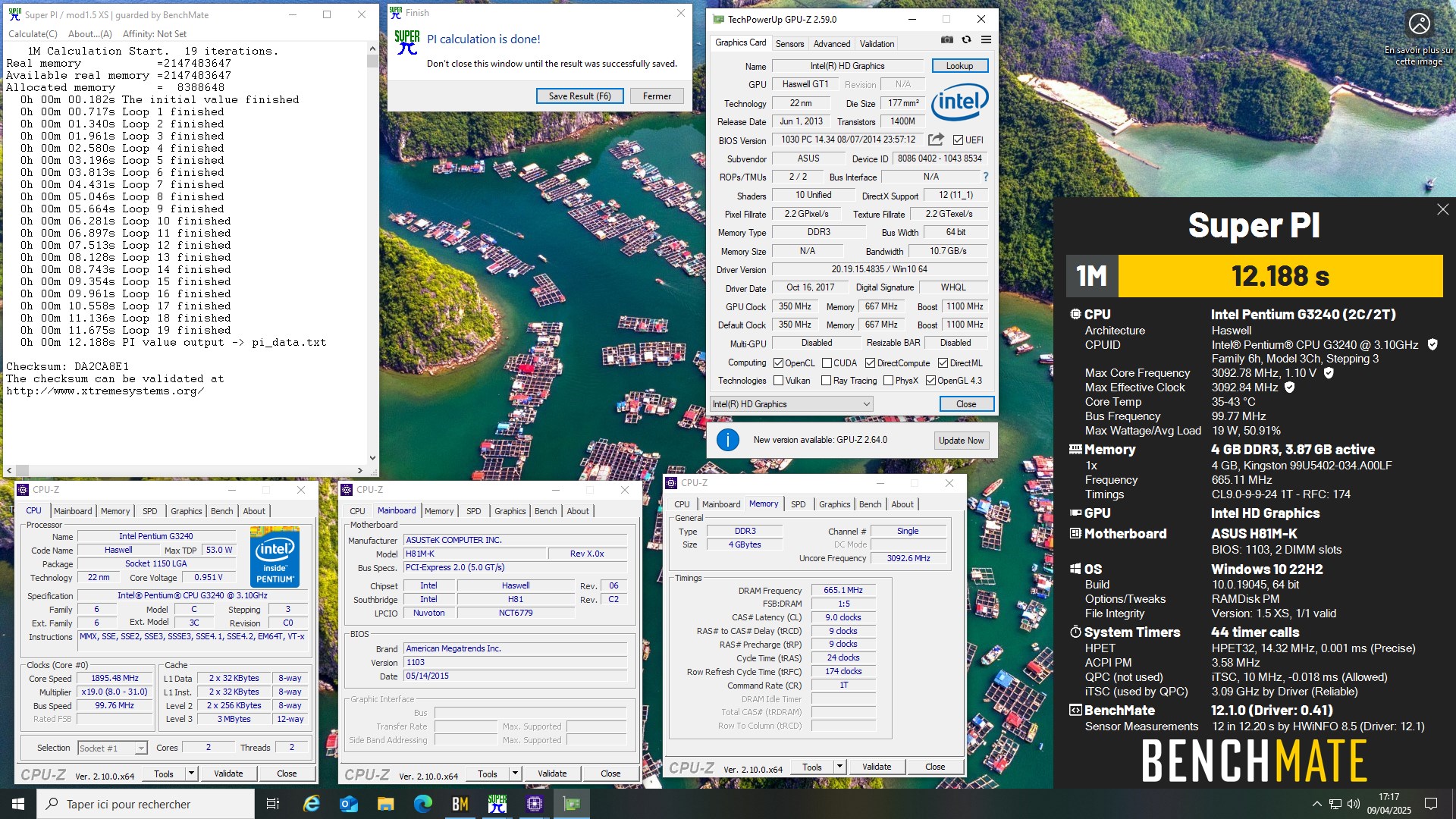Viewport: 1456px width, 819px height.
Task: Click the Close button in GPU-Z
Action: (x=966, y=404)
